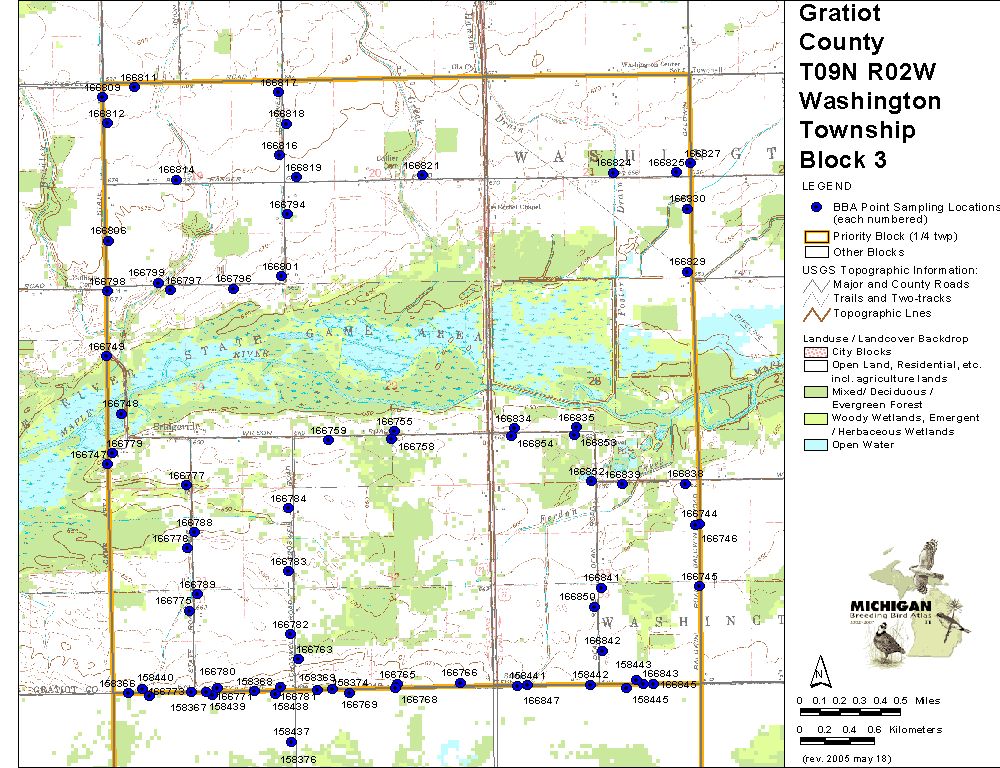The image size is (1000, 768).
Task: Click the Open Water legend swatch
Action: (817, 445)
